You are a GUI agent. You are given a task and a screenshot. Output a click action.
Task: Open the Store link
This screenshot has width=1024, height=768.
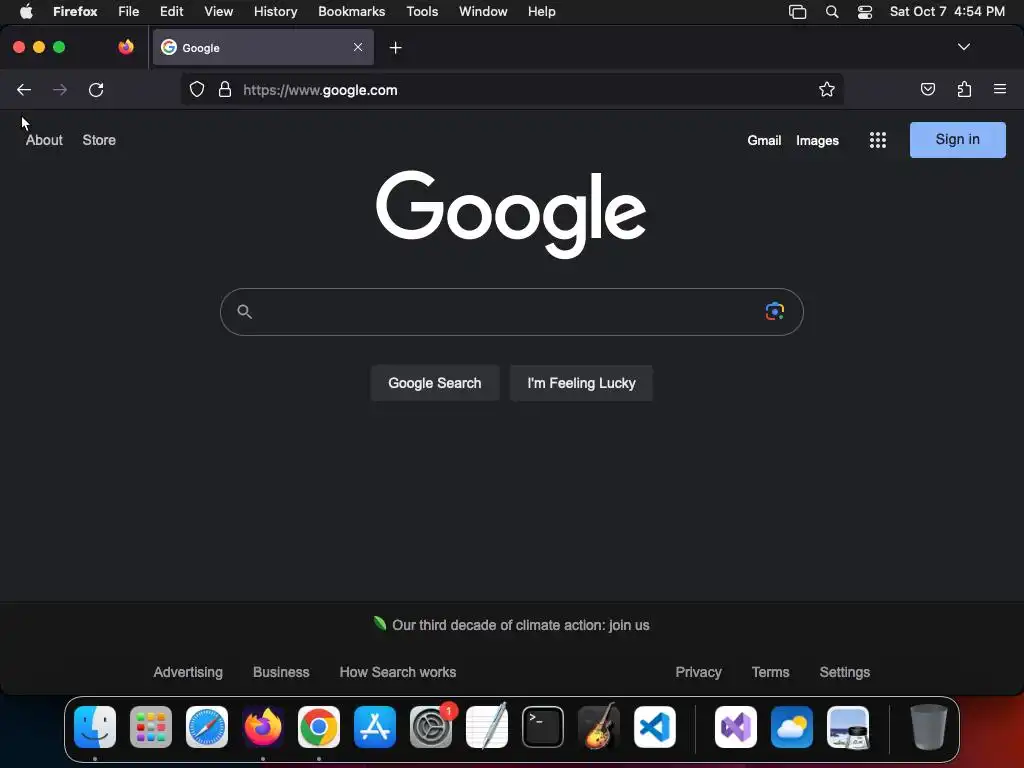(x=99, y=140)
